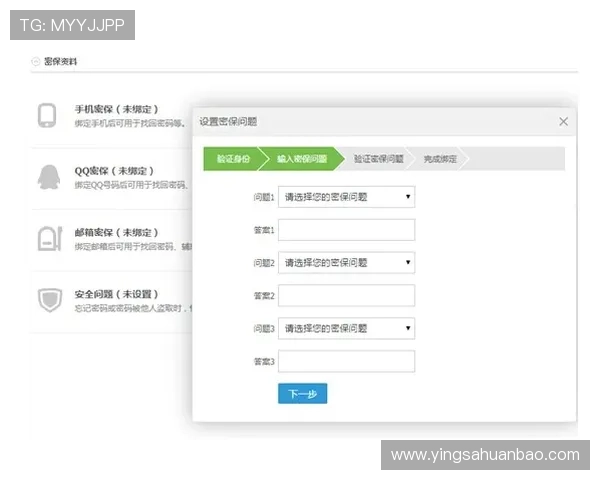Click the phone icon for 手机密保
Viewport: 600px width, 480px height.
coord(47,115)
